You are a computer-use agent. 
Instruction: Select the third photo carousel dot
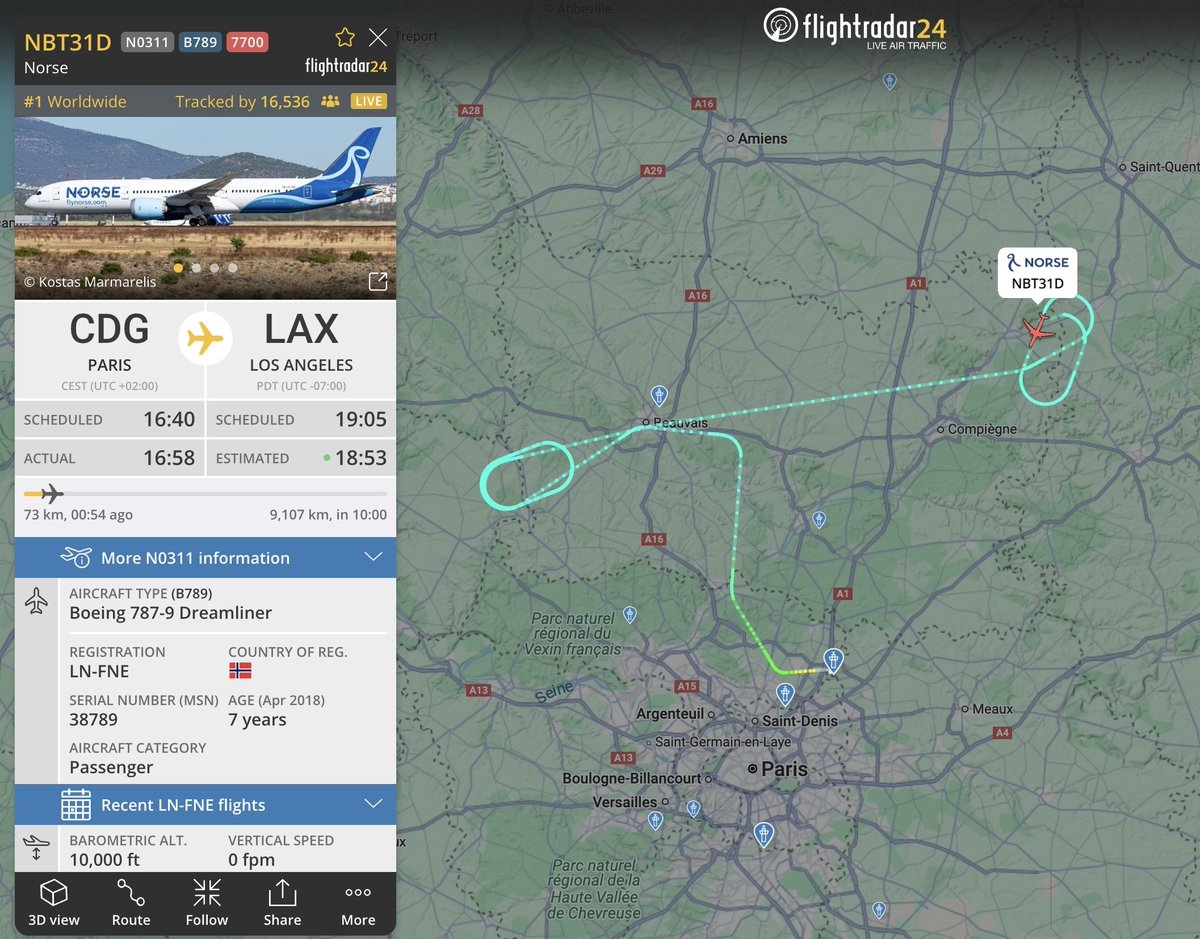click(215, 268)
